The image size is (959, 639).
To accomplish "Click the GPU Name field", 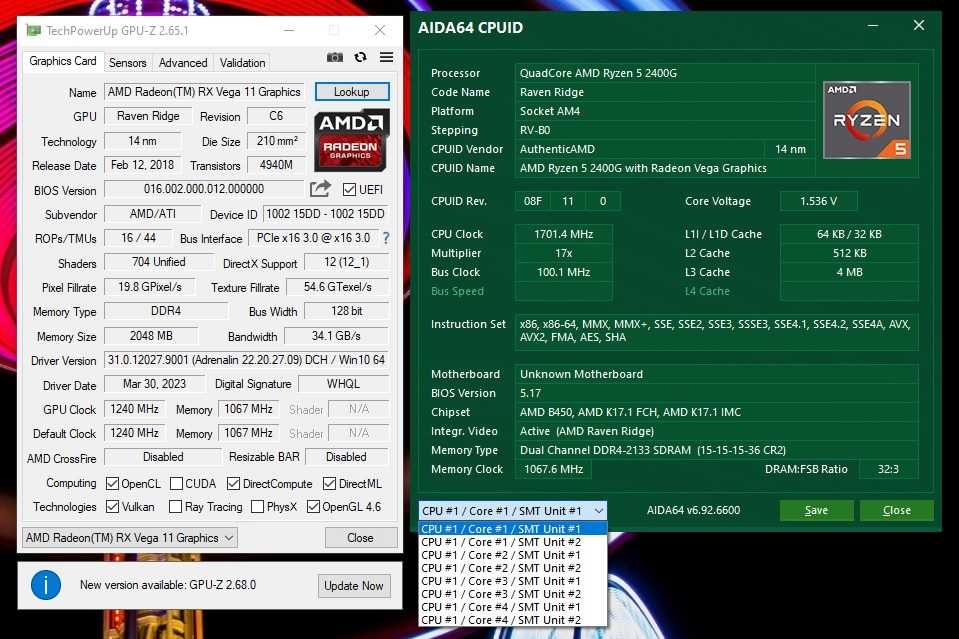I will coord(204,92).
